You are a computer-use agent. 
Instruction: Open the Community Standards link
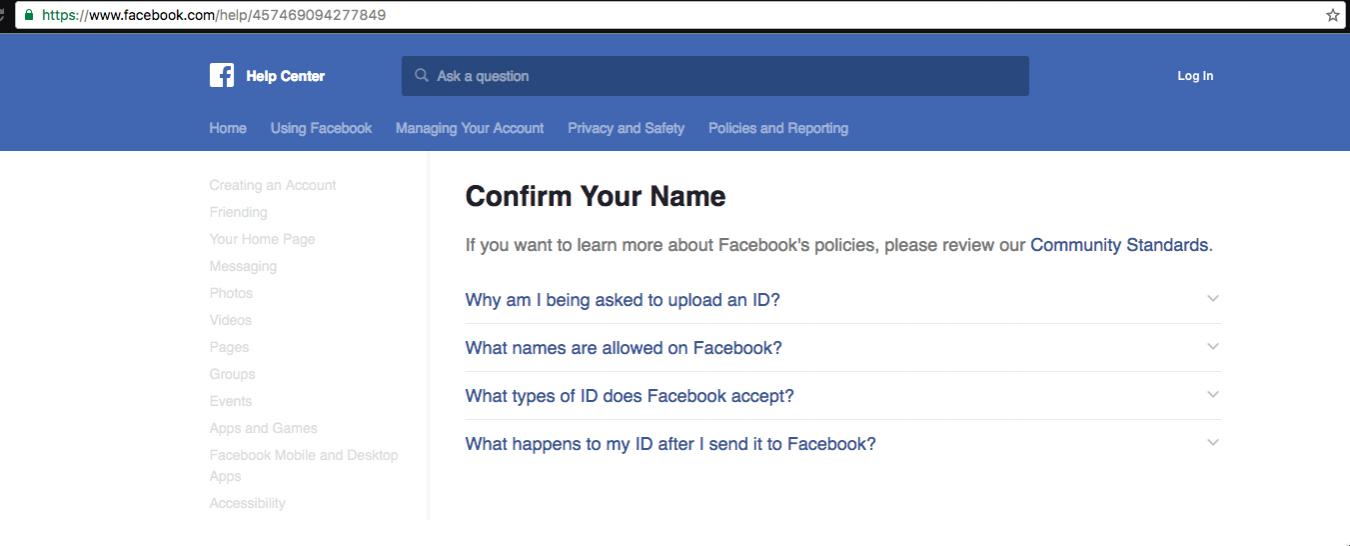click(1119, 245)
